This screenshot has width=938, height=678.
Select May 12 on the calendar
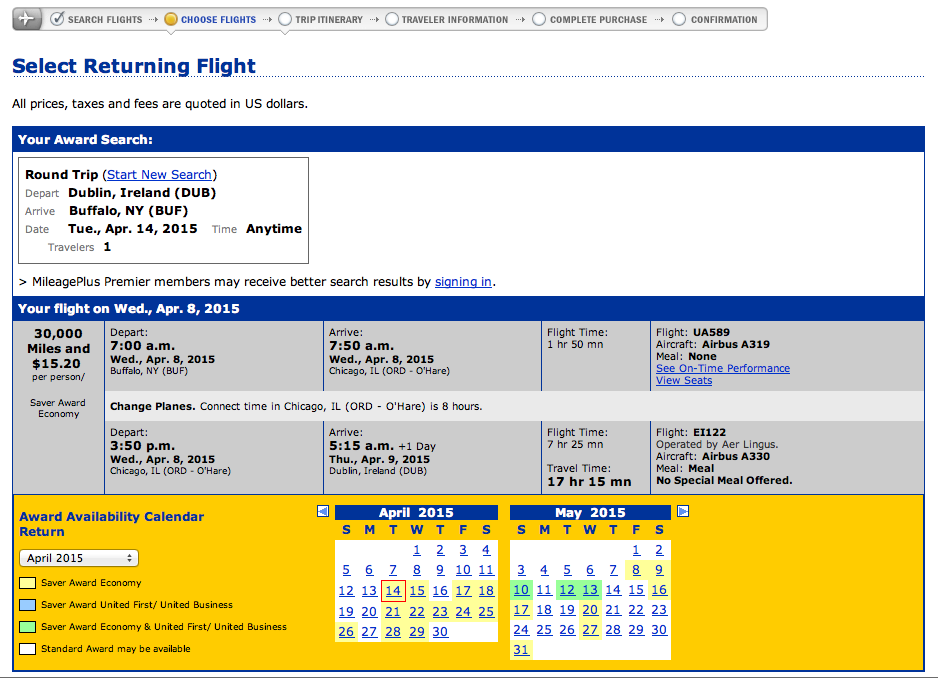click(x=567, y=590)
